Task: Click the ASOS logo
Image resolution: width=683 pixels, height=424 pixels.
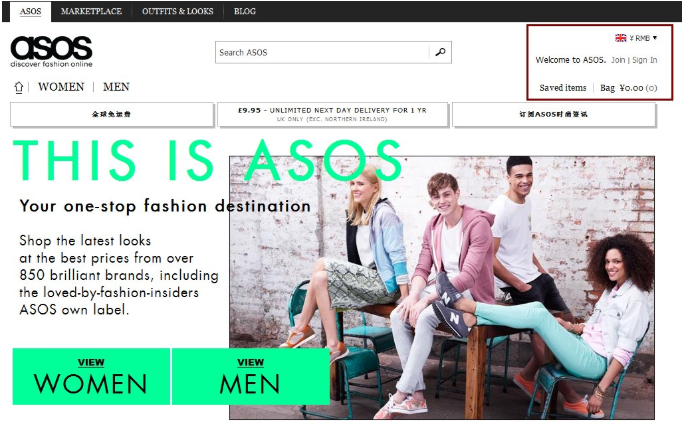Action: coord(51,51)
